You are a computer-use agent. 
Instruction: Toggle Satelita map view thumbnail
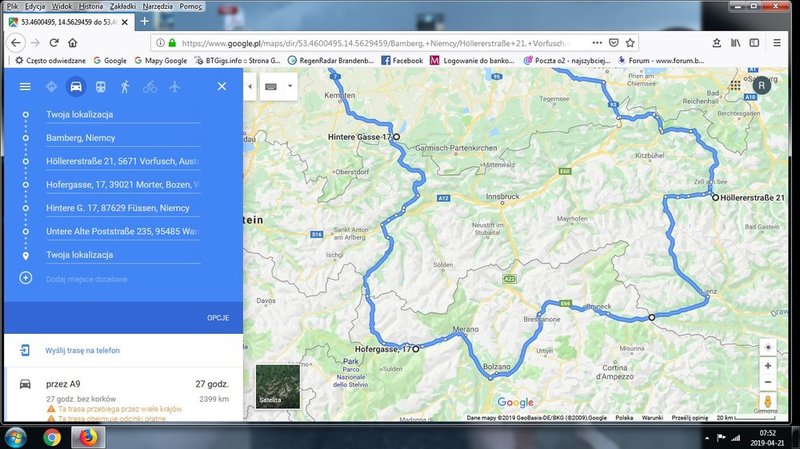click(276, 387)
